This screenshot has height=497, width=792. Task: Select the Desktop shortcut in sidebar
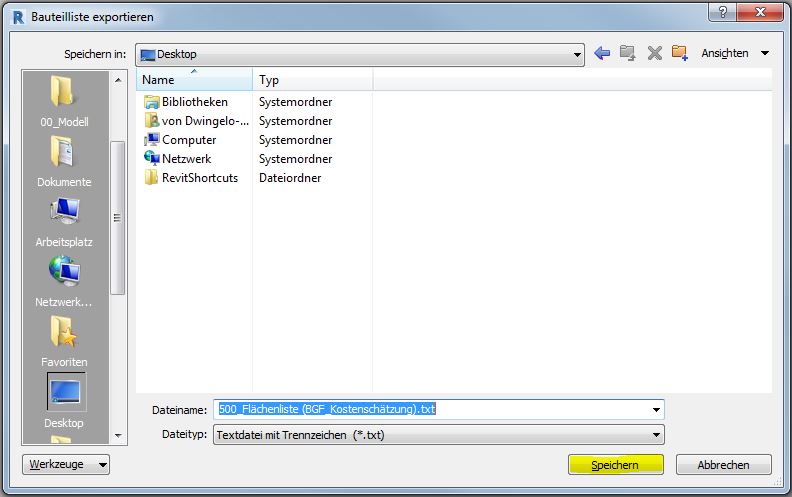(x=64, y=398)
